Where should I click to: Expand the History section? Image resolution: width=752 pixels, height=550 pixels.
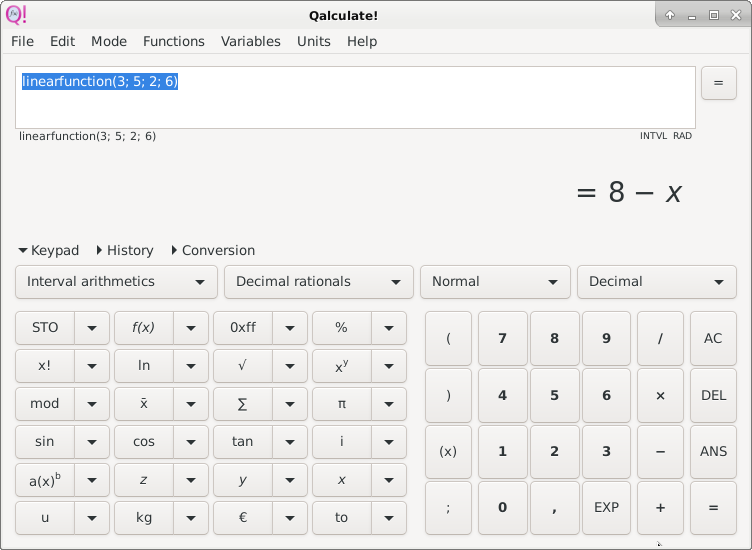tap(124, 250)
